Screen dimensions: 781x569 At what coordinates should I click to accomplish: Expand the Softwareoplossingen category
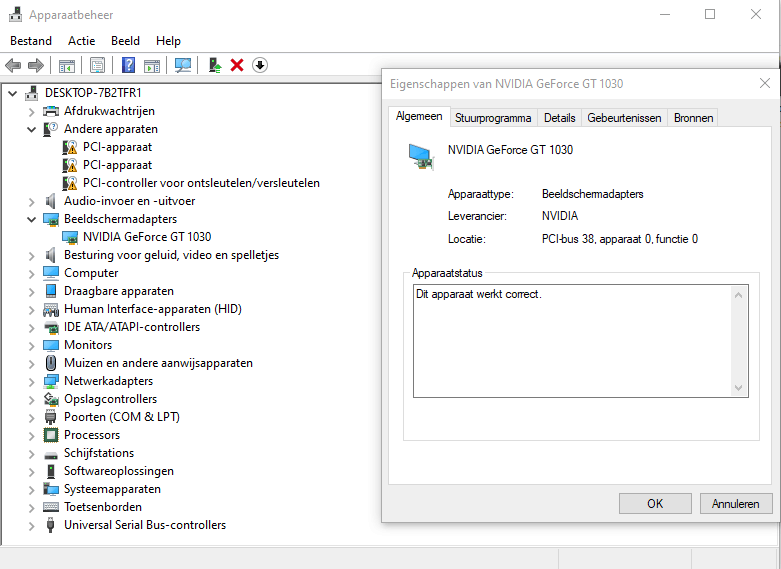coord(31,471)
